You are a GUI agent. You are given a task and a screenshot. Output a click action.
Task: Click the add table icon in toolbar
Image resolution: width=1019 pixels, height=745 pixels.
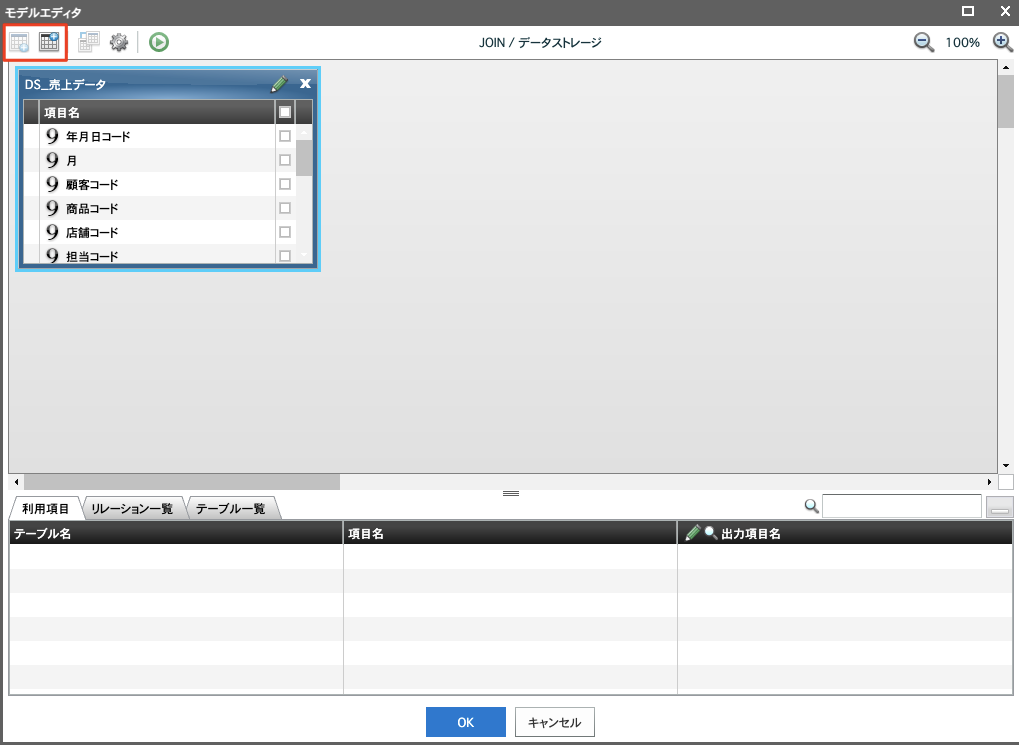19,42
